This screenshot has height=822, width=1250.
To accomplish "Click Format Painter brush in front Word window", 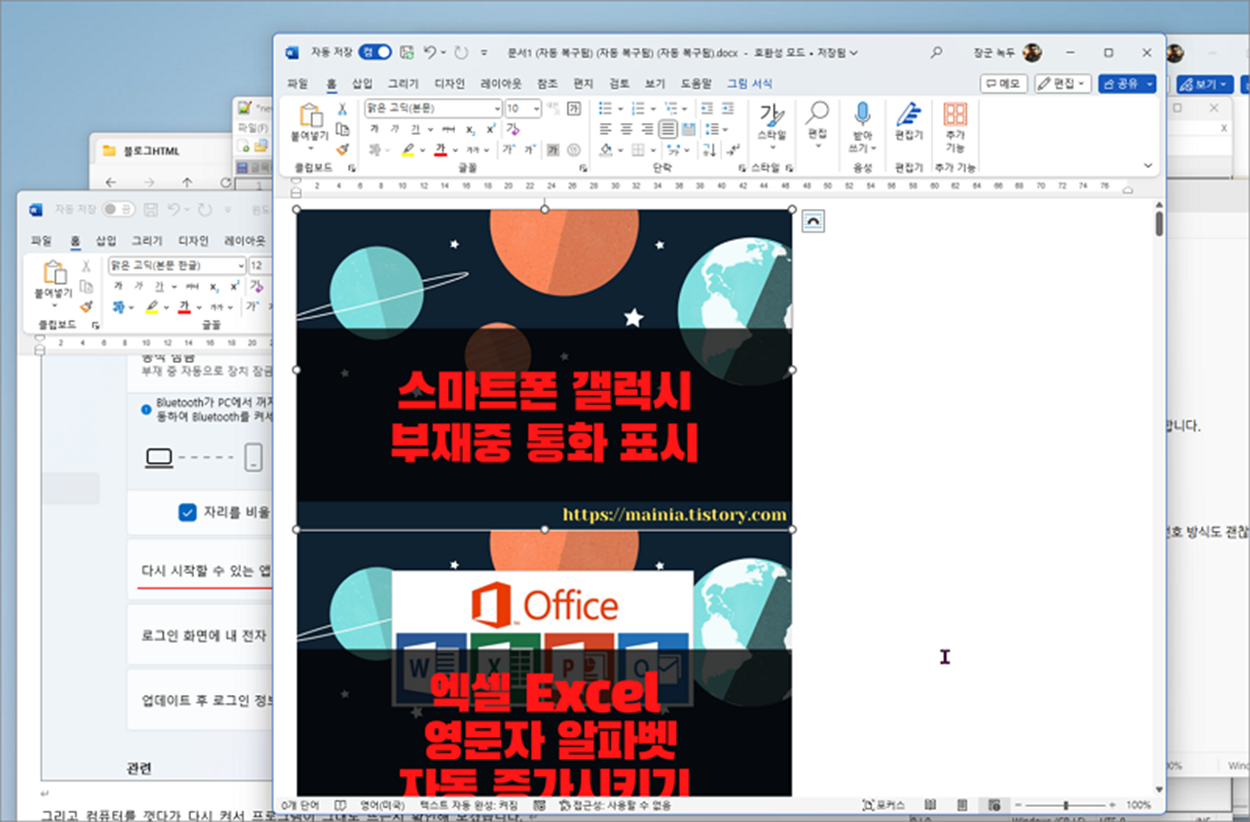I will click(x=342, y=149).
